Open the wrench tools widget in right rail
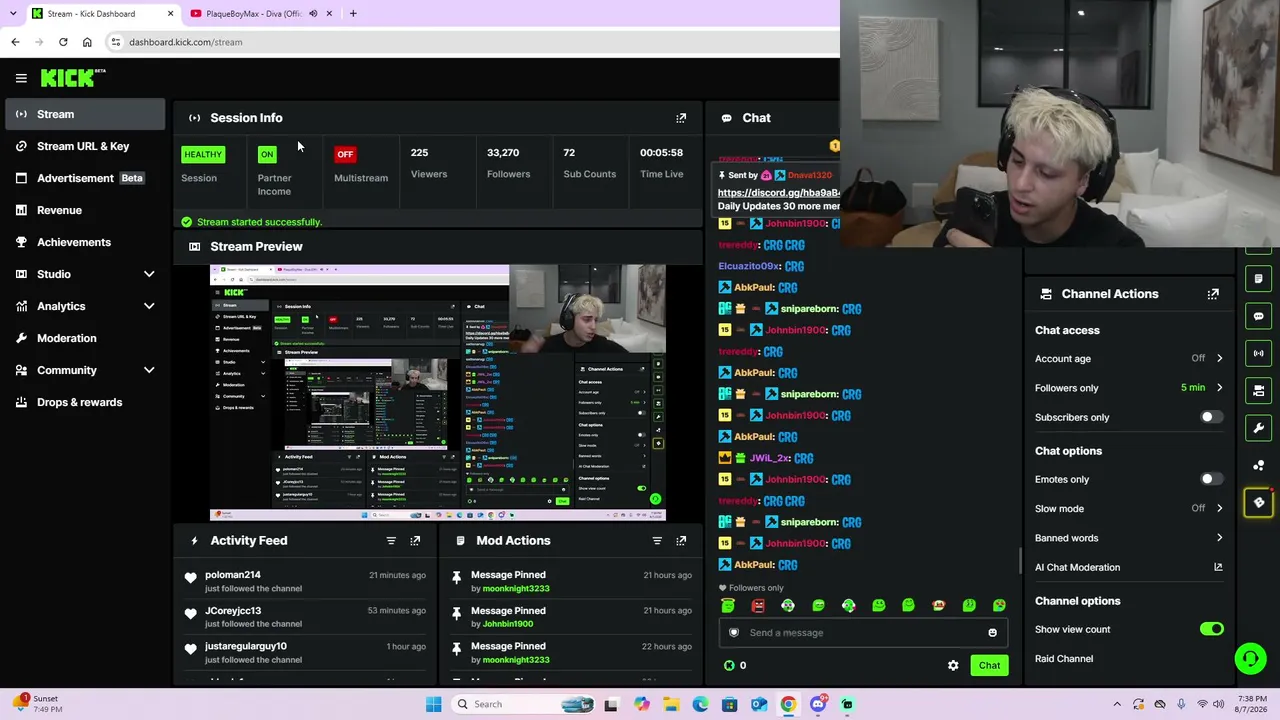This screenshot has width=1280, height=720. click(x=1259, y=428)
